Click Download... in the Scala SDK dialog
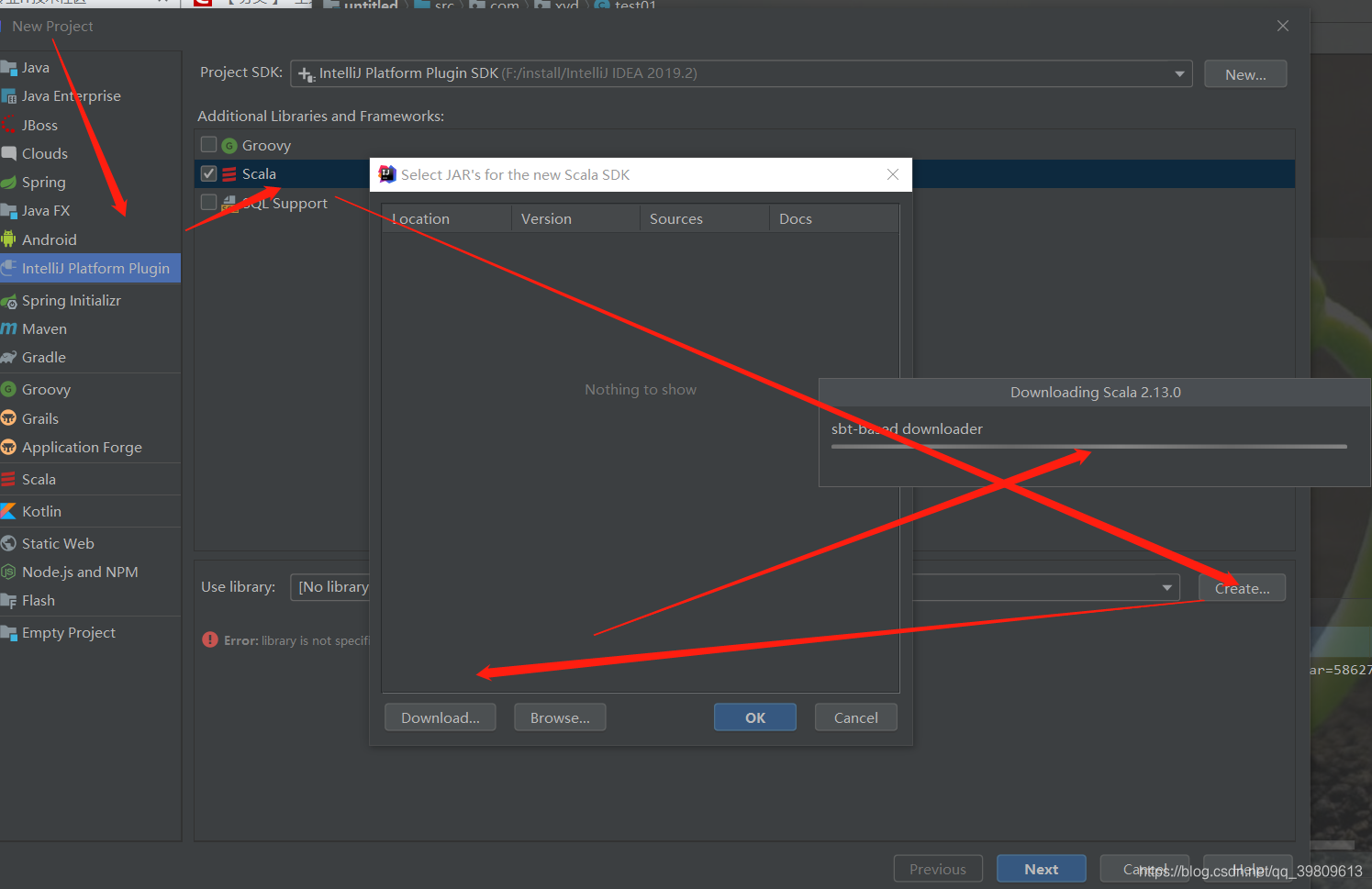1372x889 pixels. pos(441,717)
